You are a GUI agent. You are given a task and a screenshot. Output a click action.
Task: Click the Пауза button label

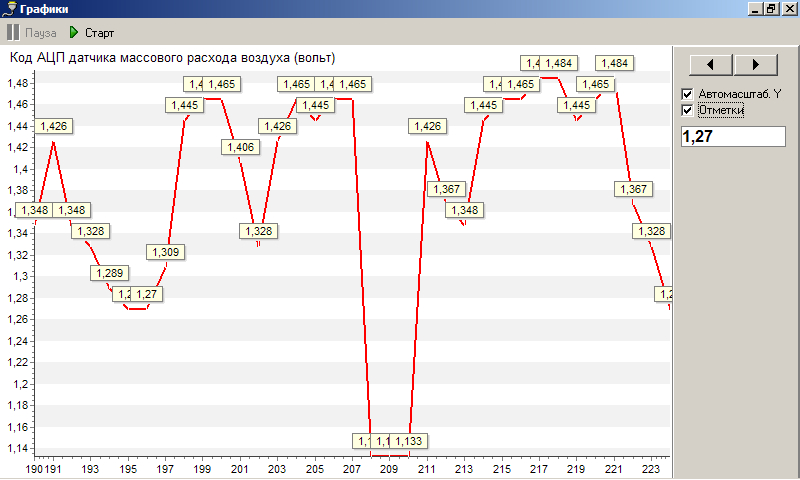pos(41,33)
